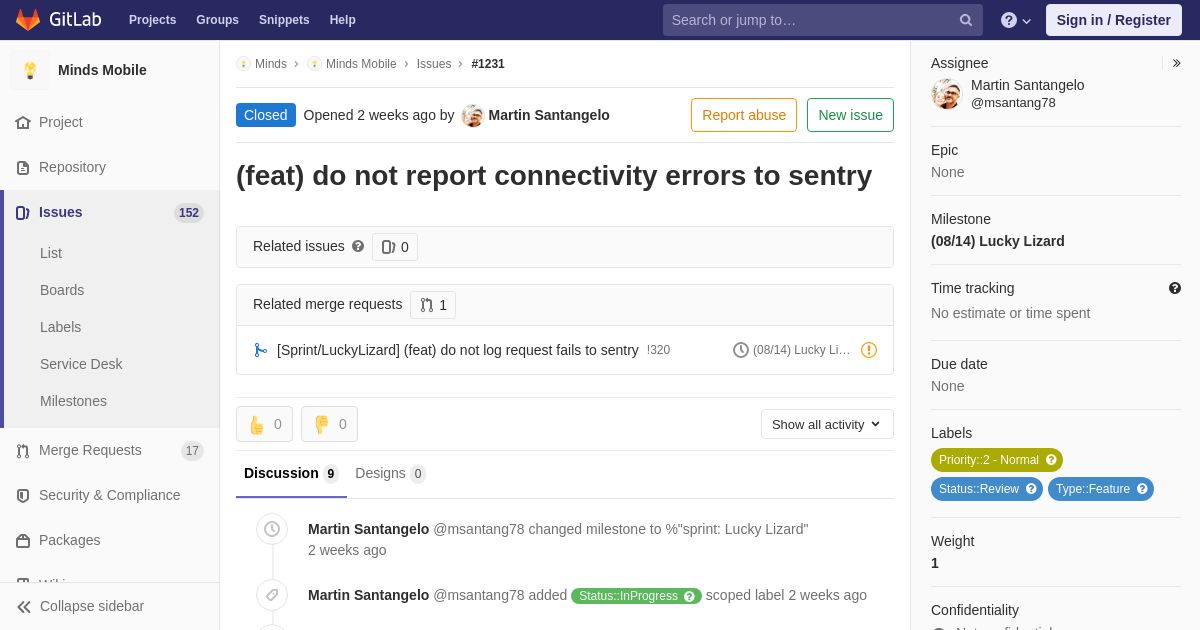The image size is (1200, 630).
Task: Click the Time tracking help icon
Action: pyautogui.click(x=1175, y=288)
